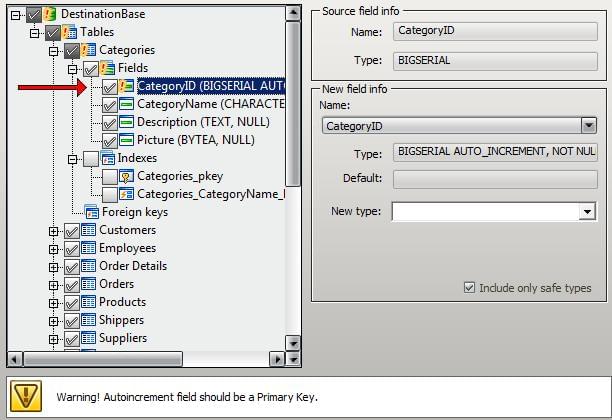Select the Description (TEXT, NULL) row
The width and height of the screenshot is (612, 420).
[203, 122]
